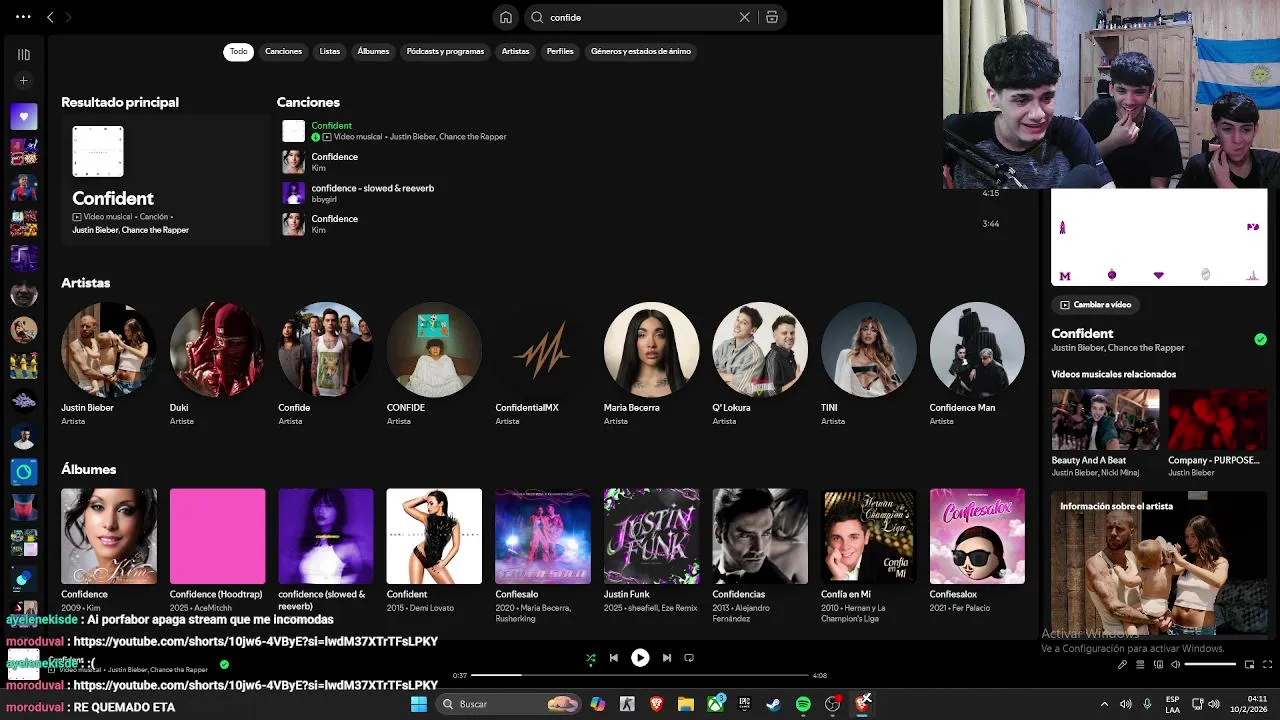Open the three-dots app menu
1280x720 pixels.
(23, 17)
